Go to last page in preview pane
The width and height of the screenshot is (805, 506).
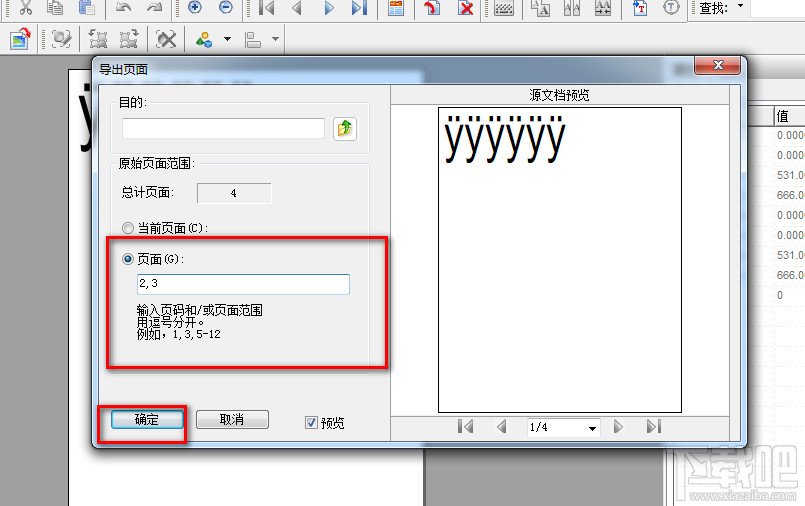654,426
